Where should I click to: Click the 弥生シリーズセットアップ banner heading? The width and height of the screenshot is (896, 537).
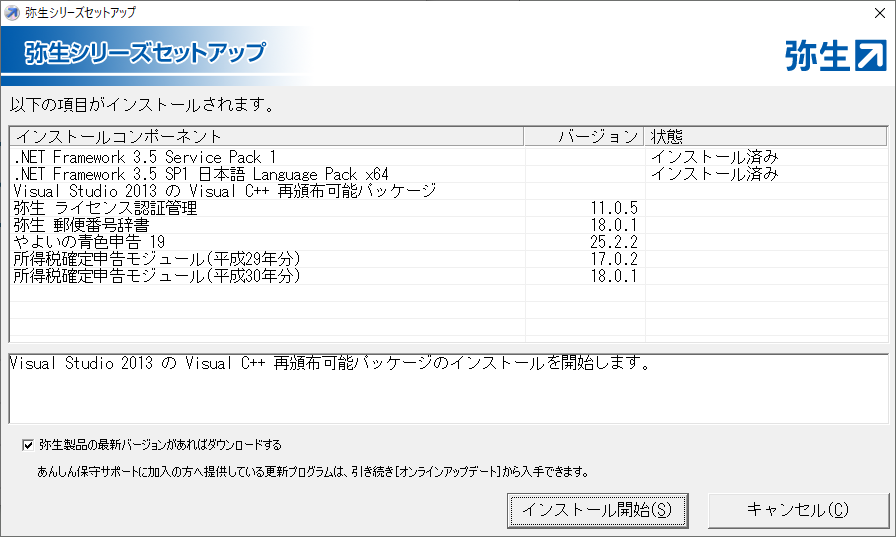point(145,53)
